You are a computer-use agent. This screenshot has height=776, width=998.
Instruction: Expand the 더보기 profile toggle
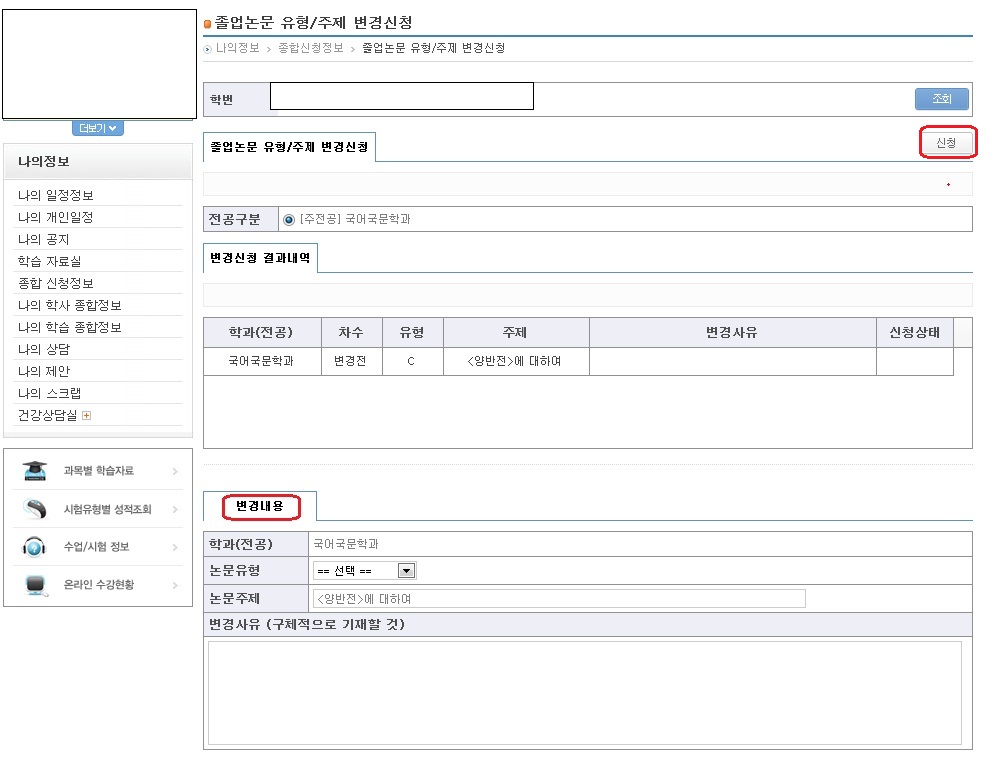(98, 128)
